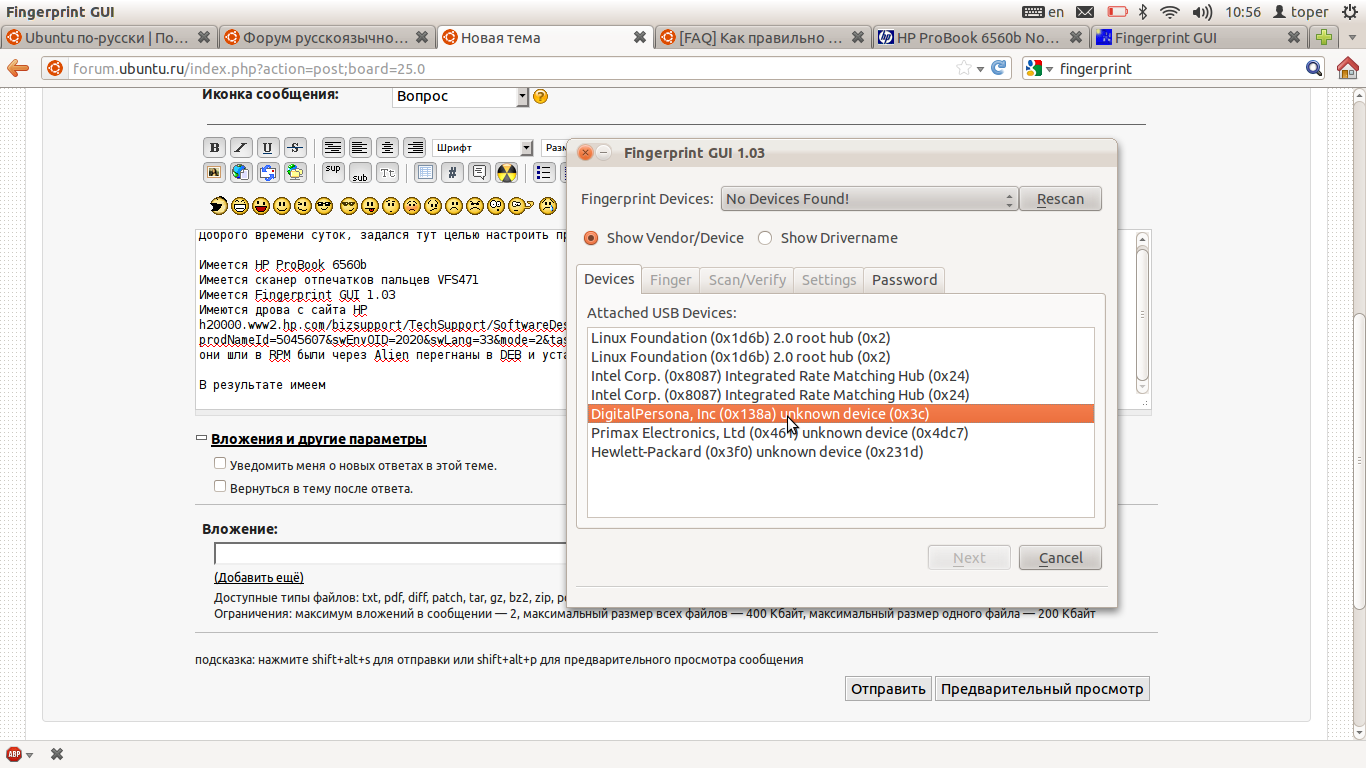Insert the tongue-out smiley
The image size is (1366, 768).
point(370,206)
